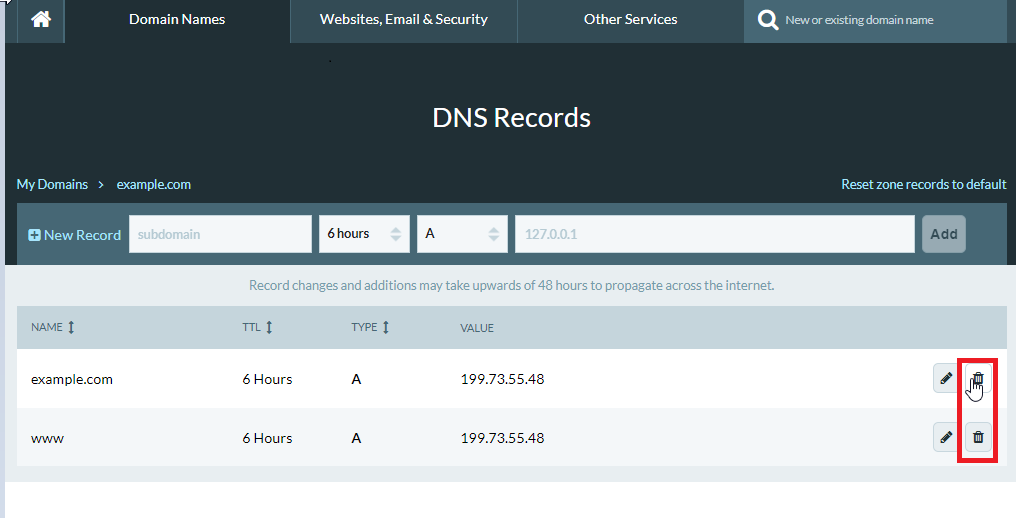Click the plus icon beside New Record

34,235
